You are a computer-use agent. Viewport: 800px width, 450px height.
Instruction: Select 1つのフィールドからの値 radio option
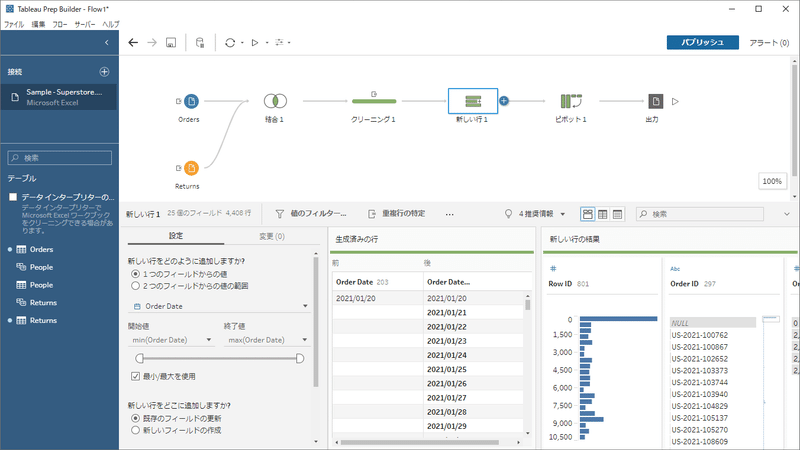pyautogui.click(x=135, y=274)
